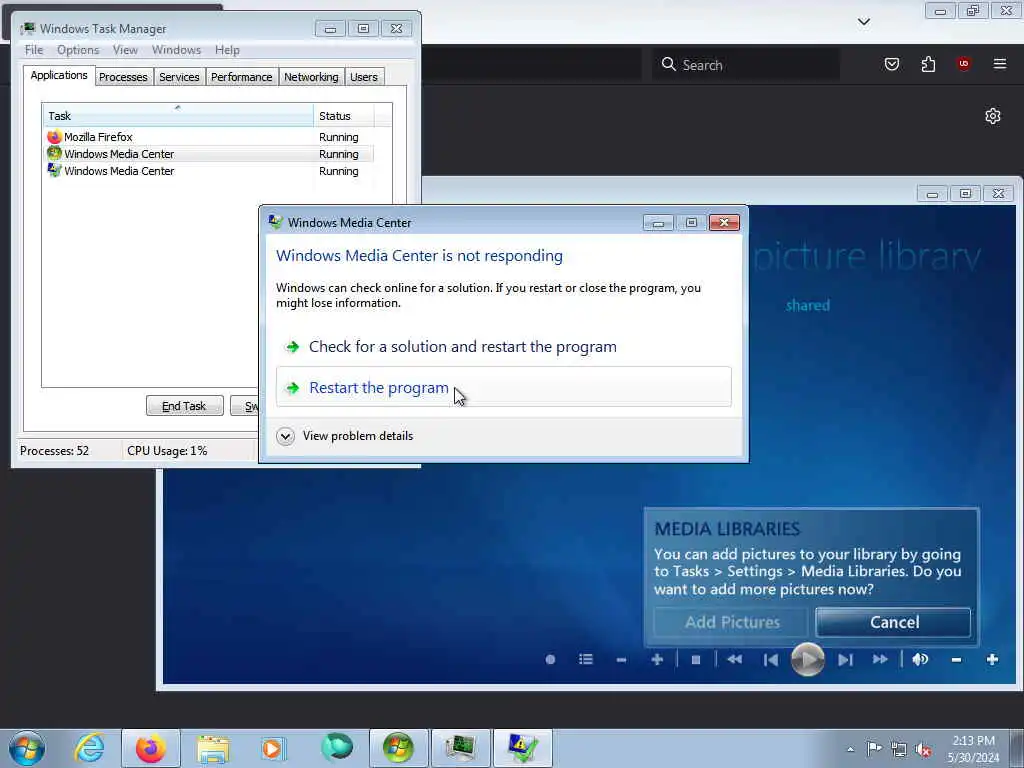Click Cancel in the Media Libraries prompt
The image size is (1024, 768).
(893, 622)
